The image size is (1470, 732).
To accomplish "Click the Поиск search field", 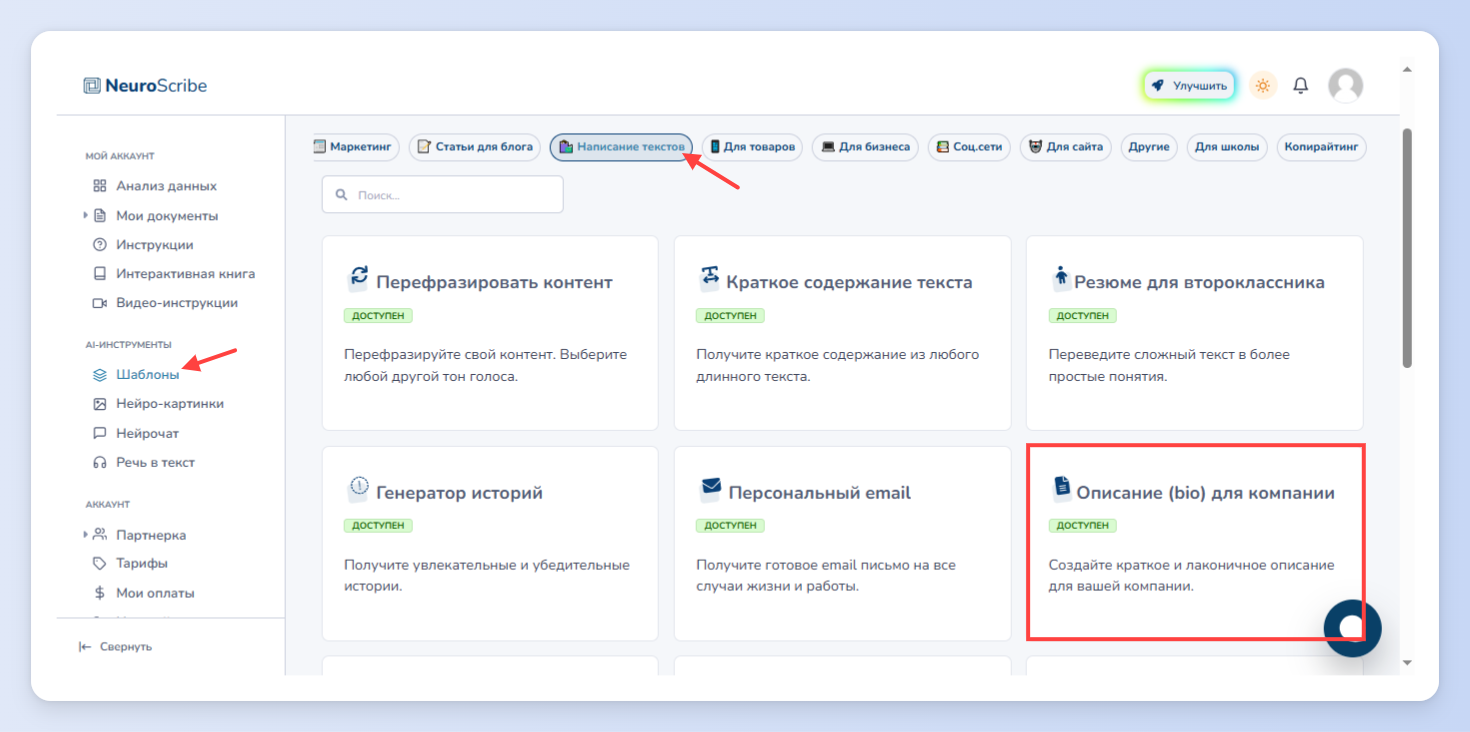I will 443,195.
